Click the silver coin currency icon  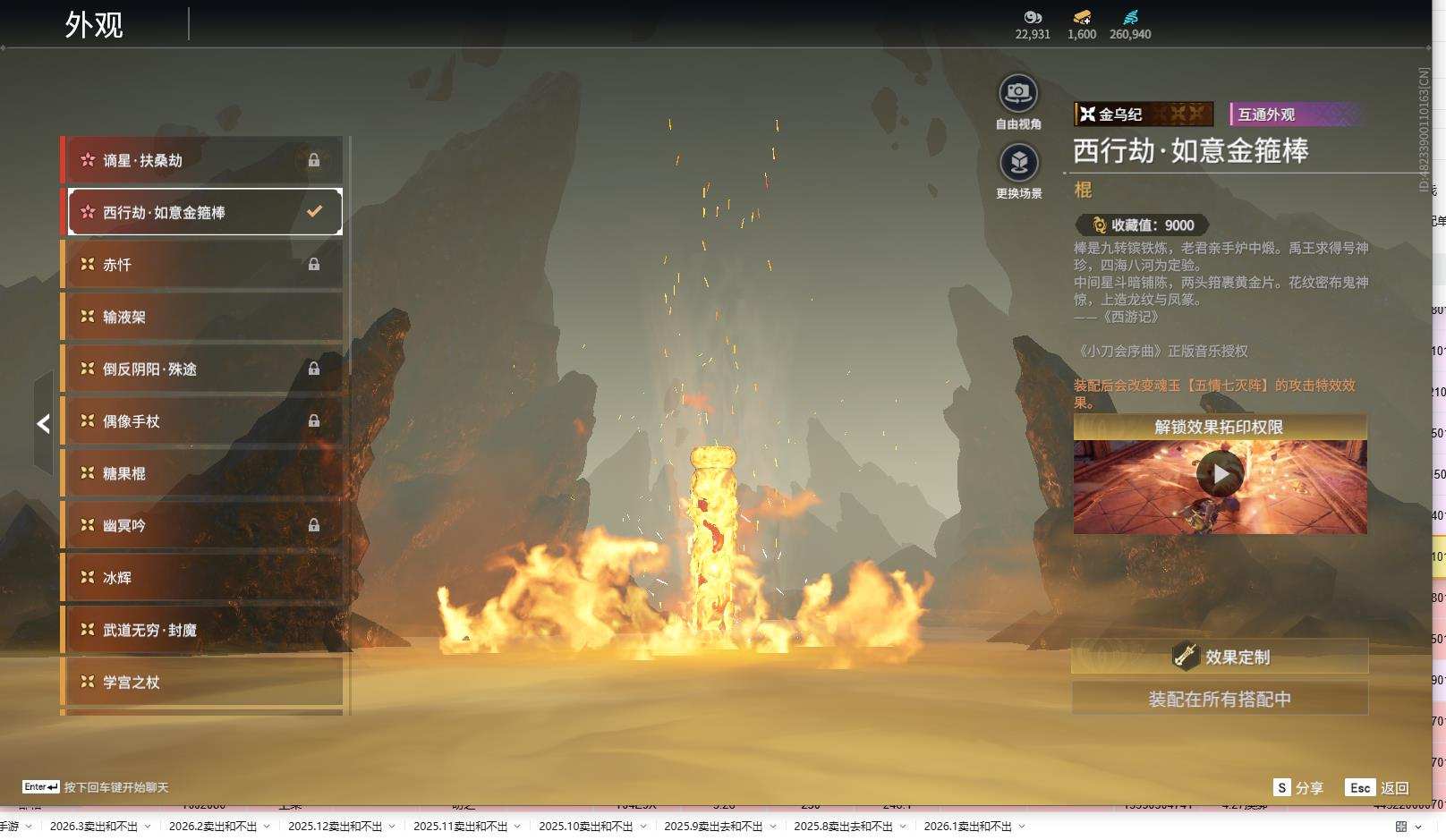click(x=1033, y=17)
